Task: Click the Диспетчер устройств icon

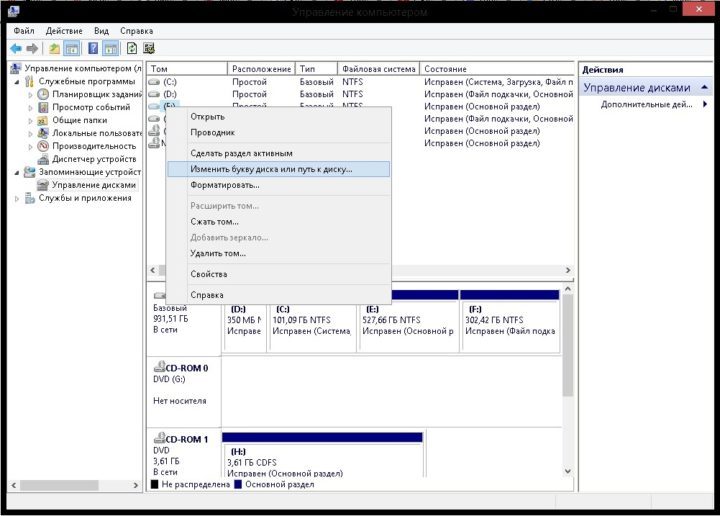Action: pos(43,159)
